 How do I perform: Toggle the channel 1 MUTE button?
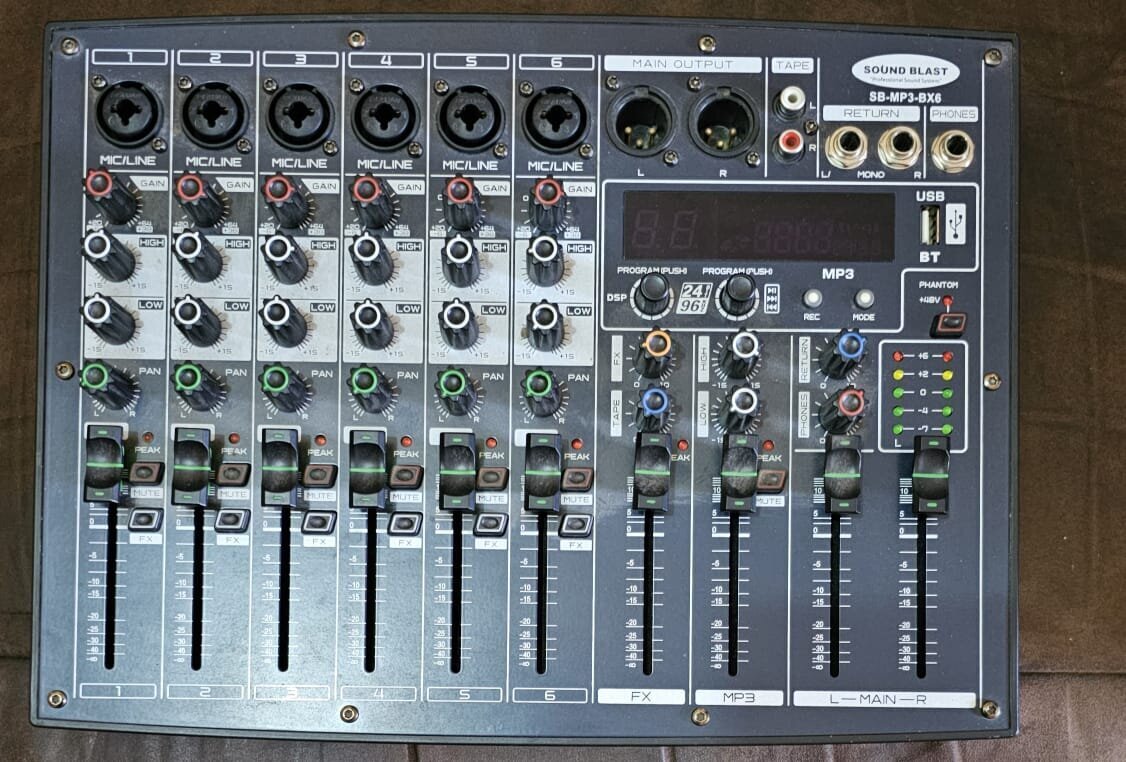click(146, 473)
